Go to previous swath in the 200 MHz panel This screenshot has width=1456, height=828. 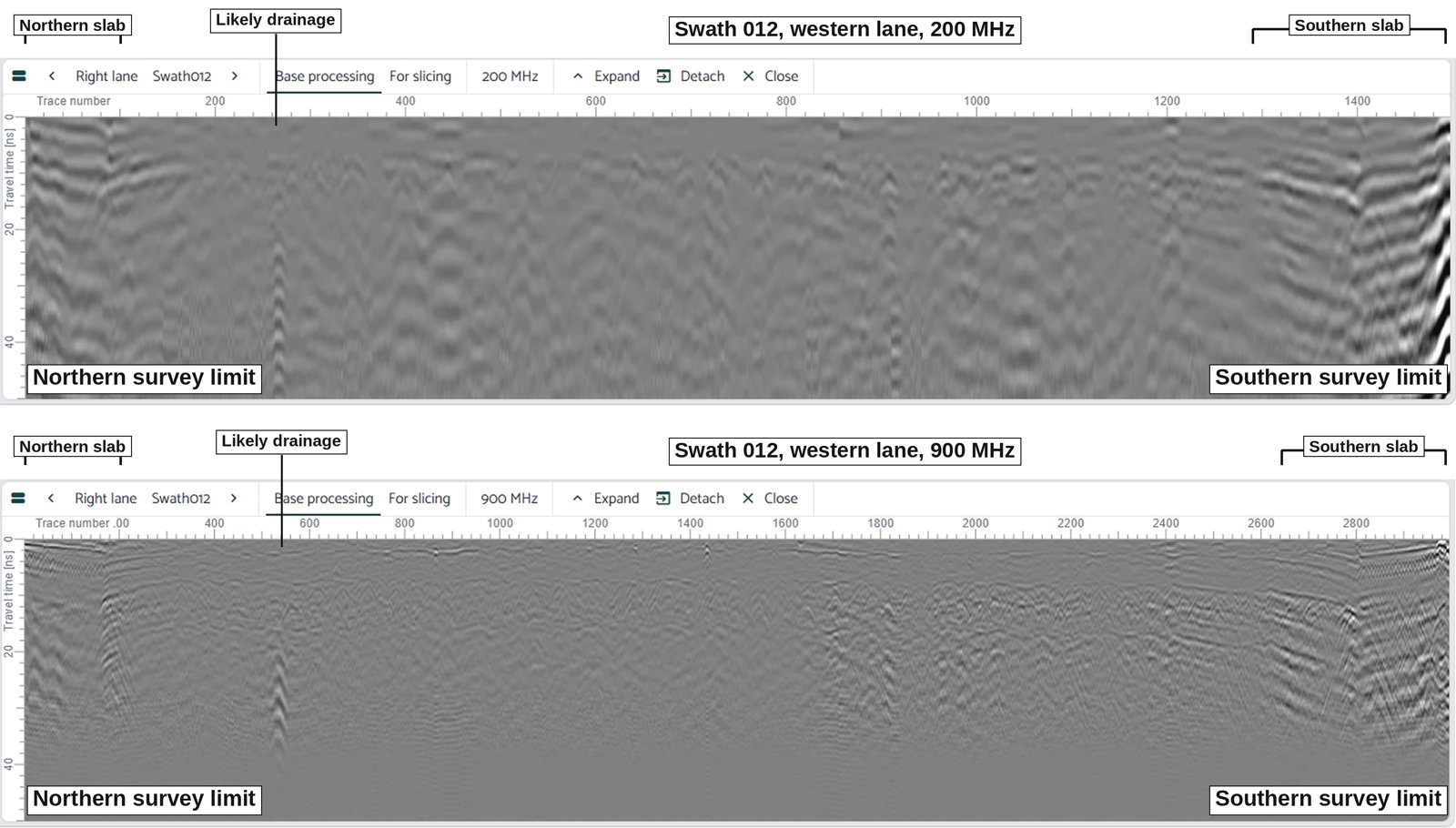[x=52, y=76]
